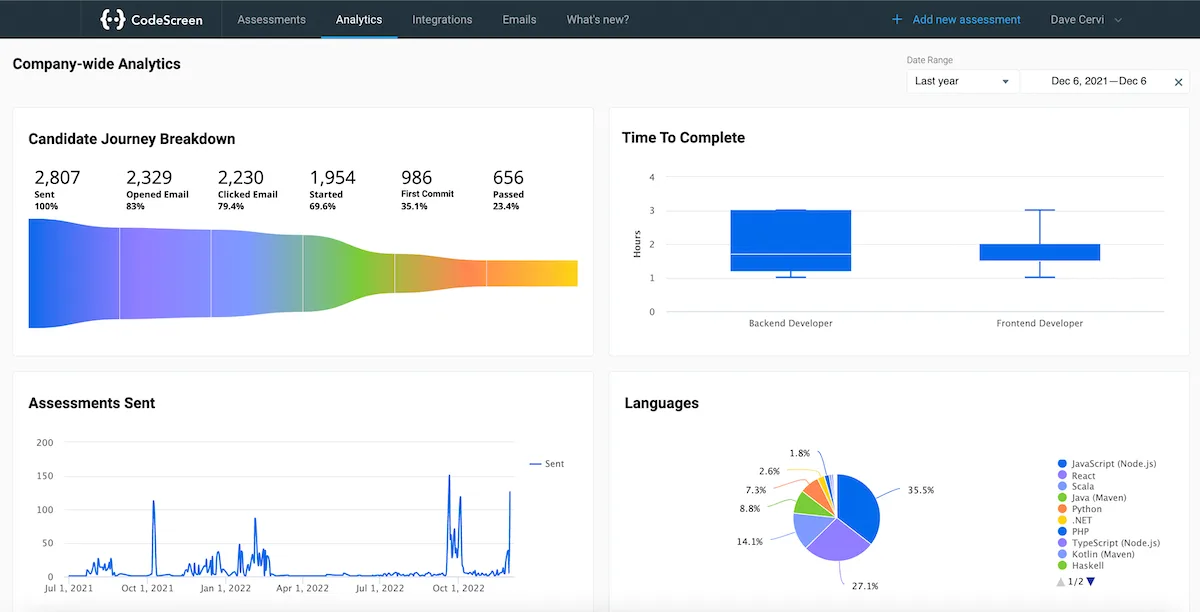This screenshot has height=612, width=1200.
Task: Toggle Kotlin (Maven) legend entry
Action: [x=1095, y=554]
